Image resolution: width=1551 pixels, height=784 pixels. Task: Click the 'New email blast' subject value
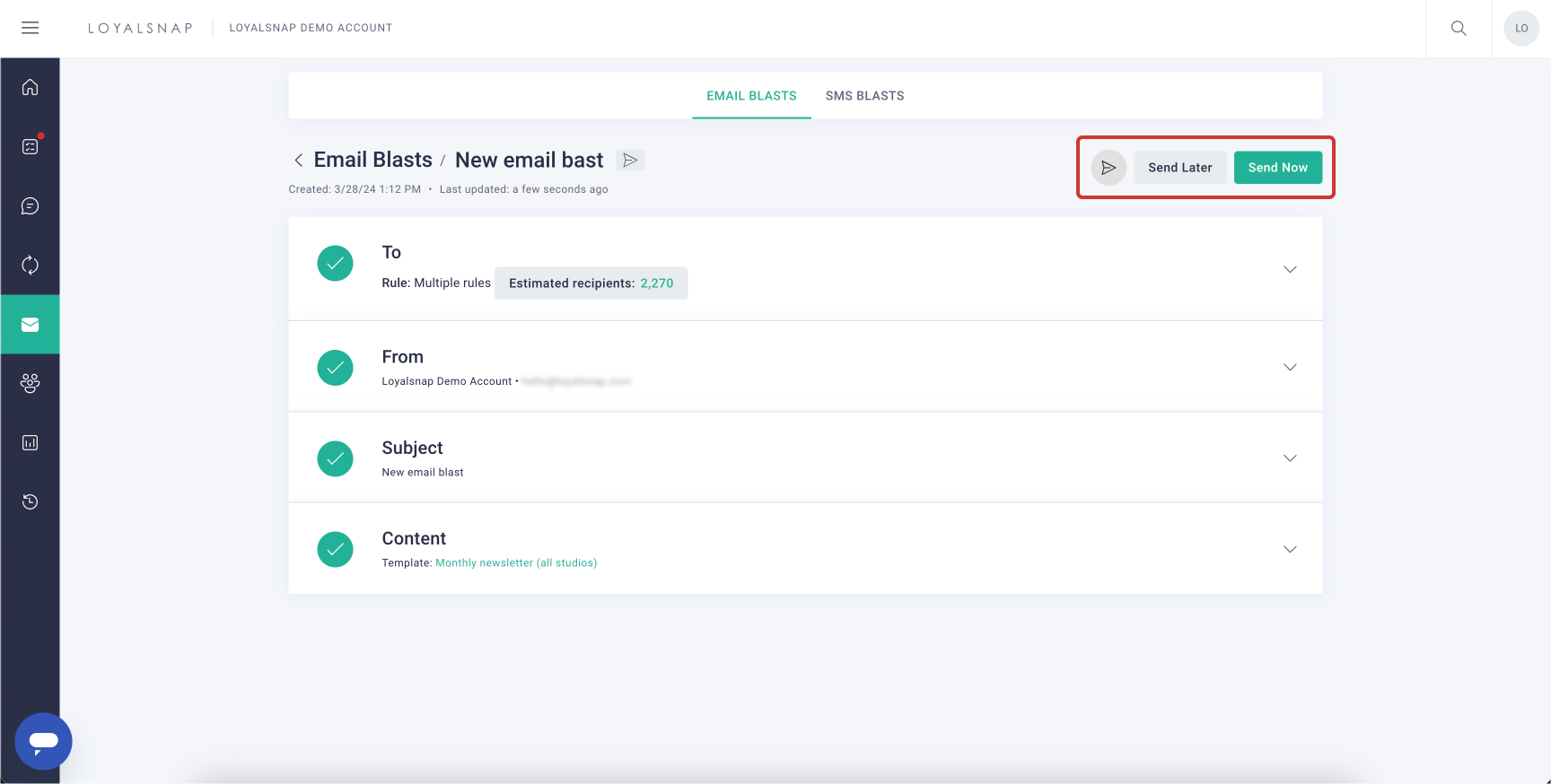[x=423, y=473]
